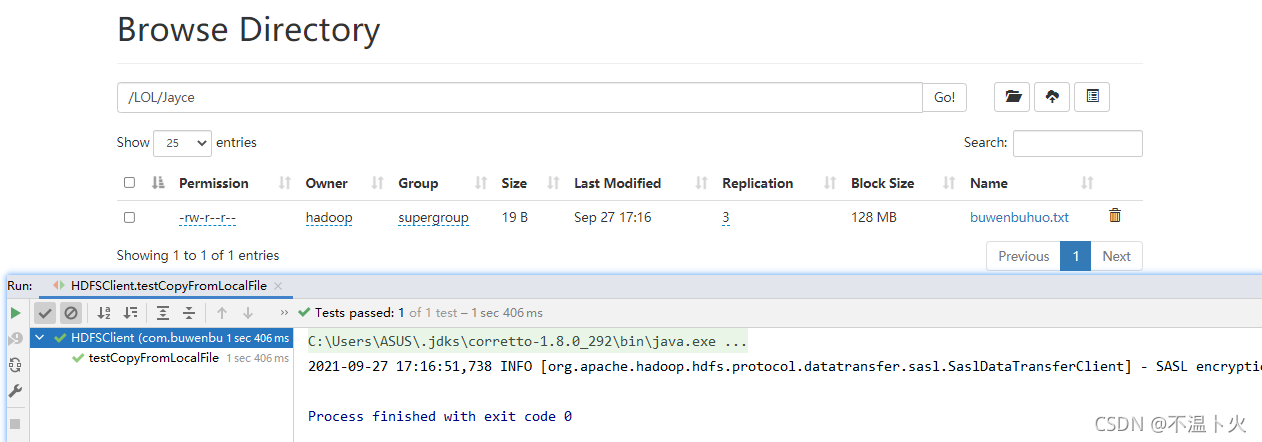
Task: Click the Sep 27 17:16 date cell
Action: click(613, 217)
